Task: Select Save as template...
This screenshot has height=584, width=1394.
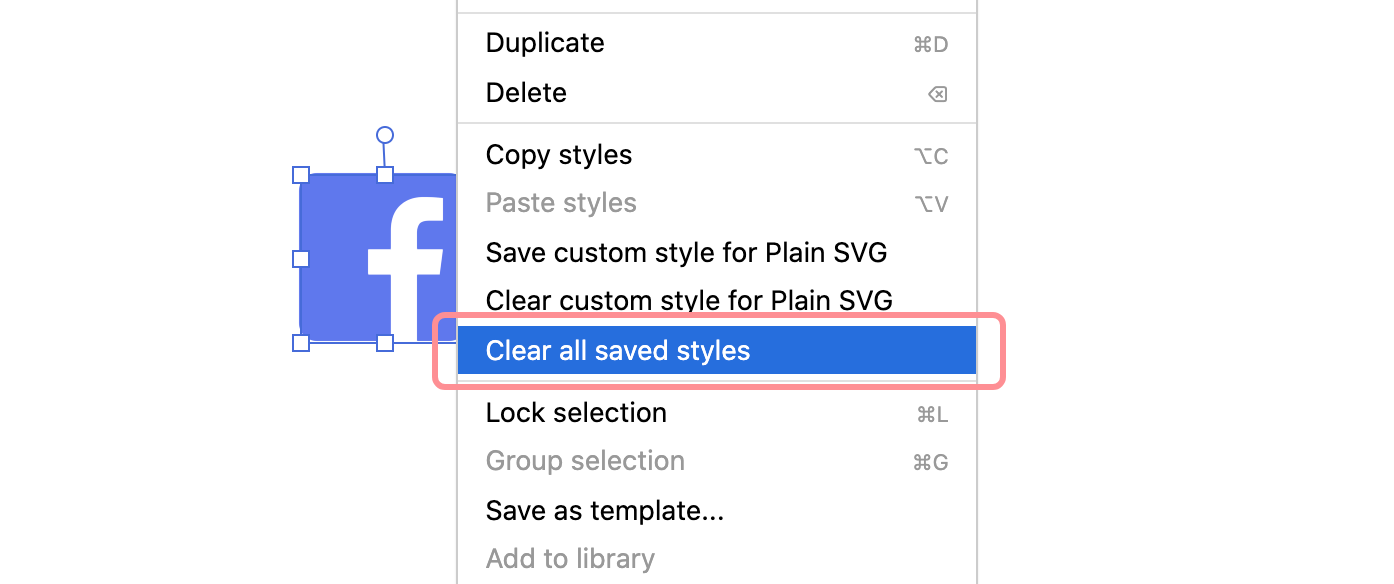Action: [x=604, y=510]
